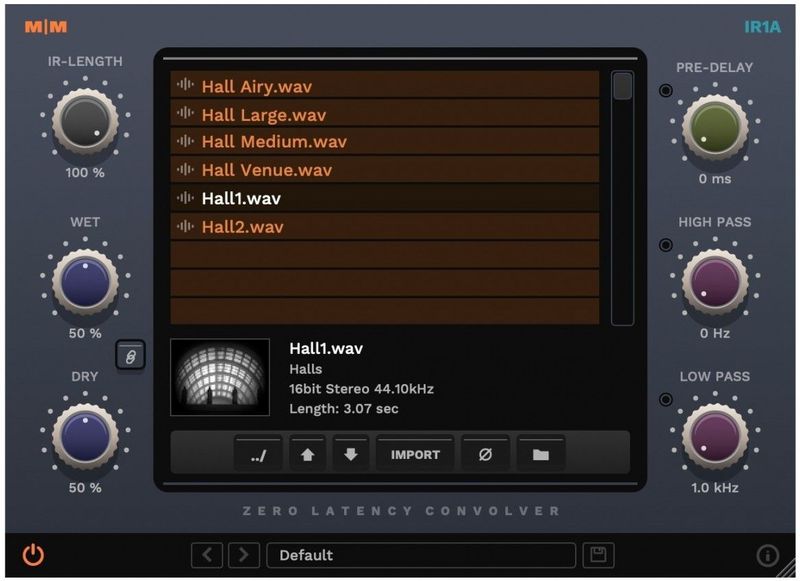Click the High Pass purple knob
This screenshot has height=581, width=800.
[x=715, y=282]
